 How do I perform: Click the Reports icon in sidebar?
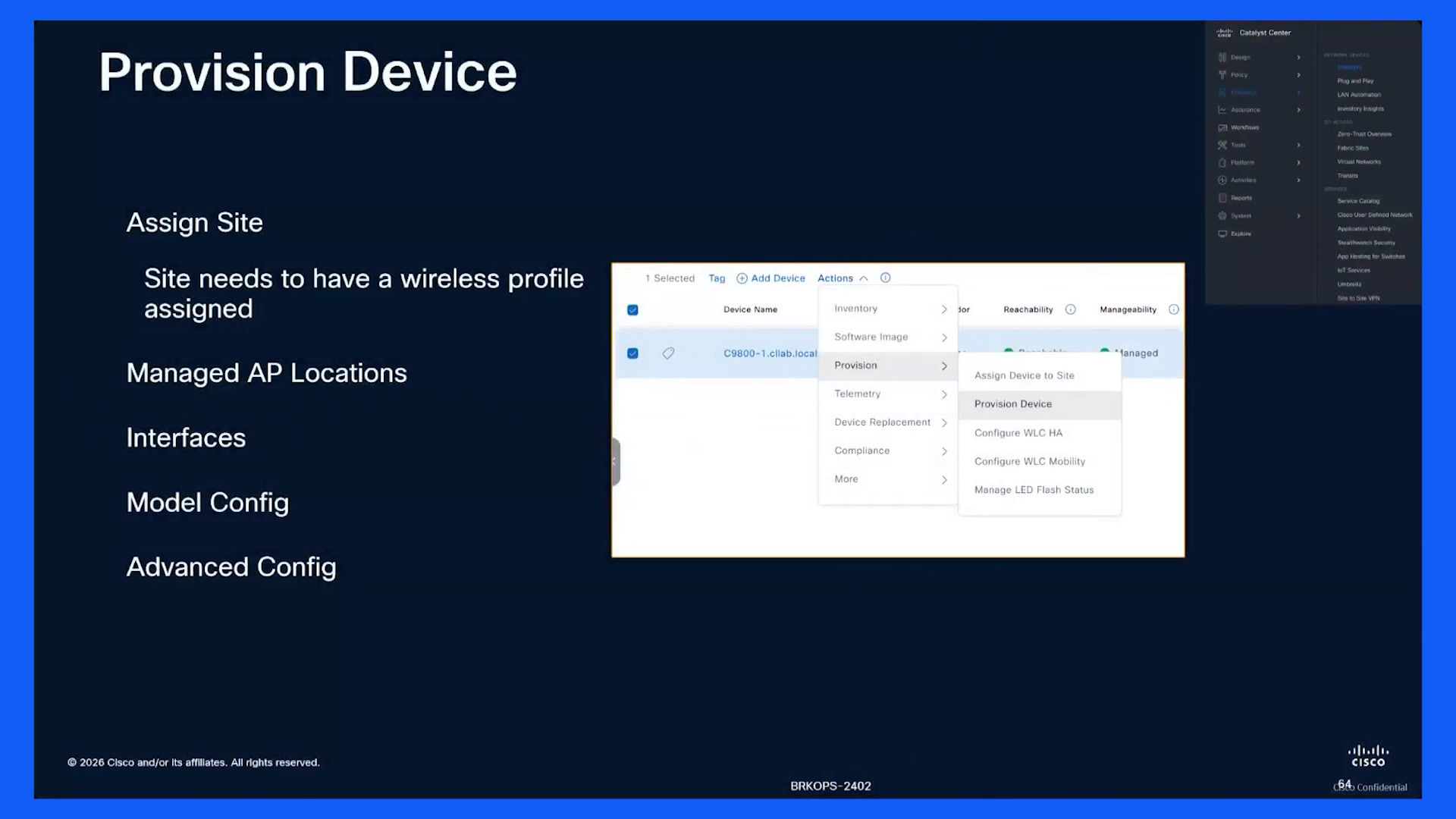pyautogui.click(x=1222, y=198)
